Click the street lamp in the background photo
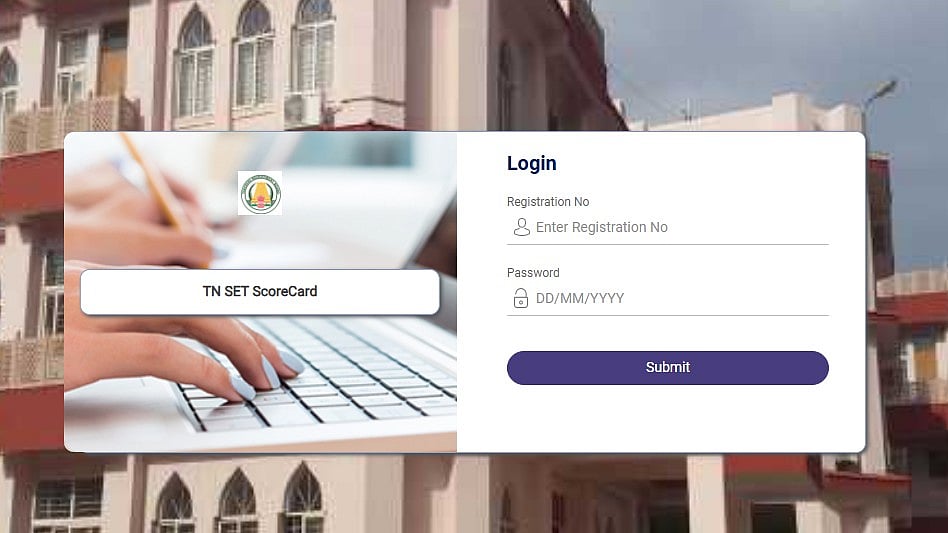Viewport: 948px width, 533px height. (x=880, y=94)
